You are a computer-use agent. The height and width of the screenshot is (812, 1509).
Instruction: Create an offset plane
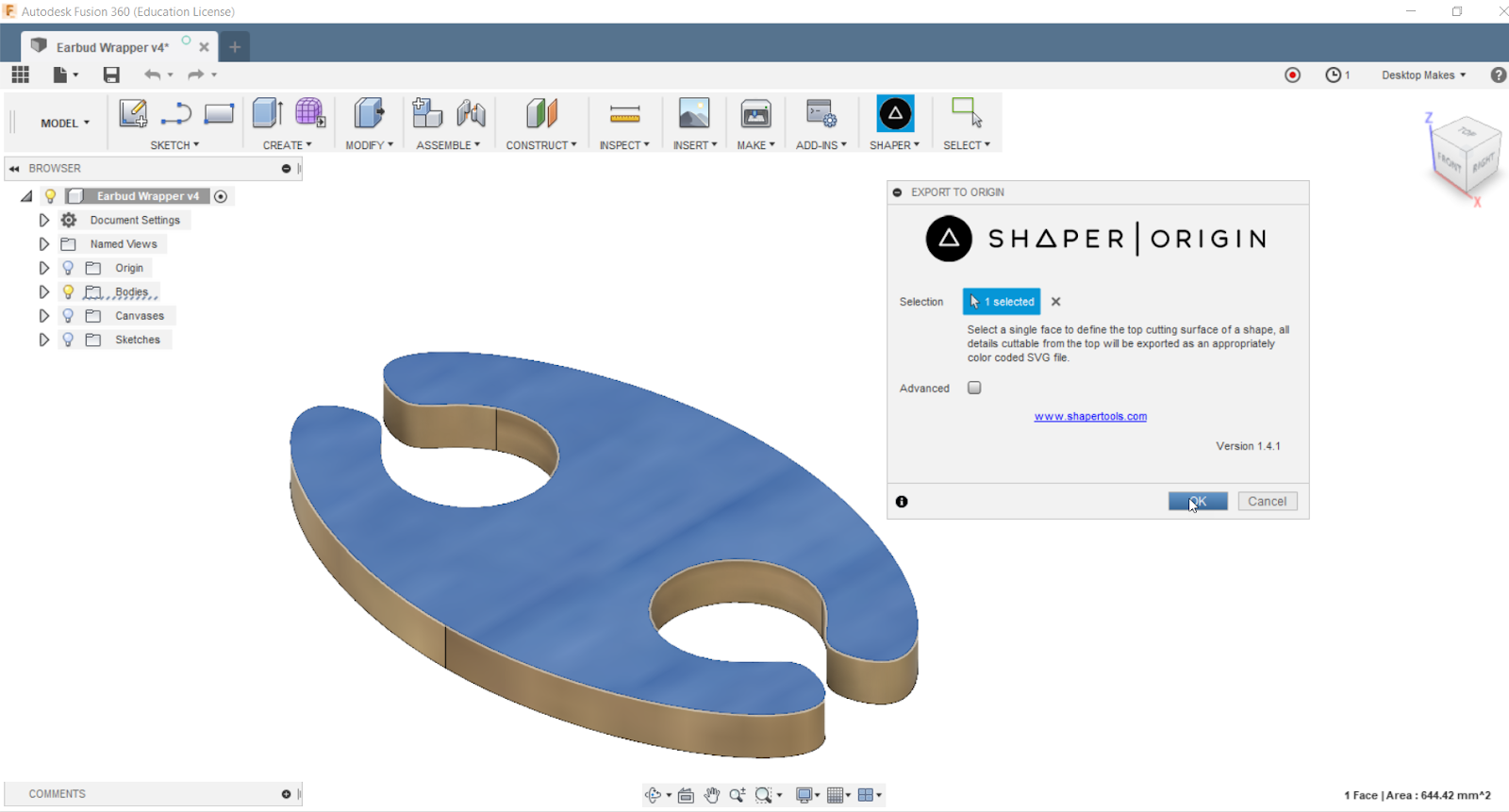click(x=541, y=113)
